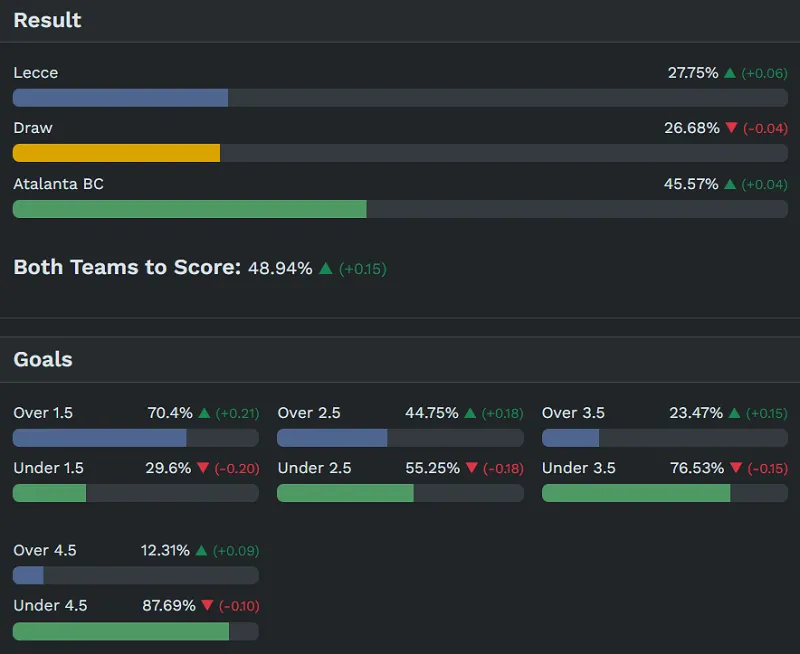The width and height of the screenshot is (800, 654).
Task: Click the up arrow next to Both Teams to Score
Action: tap(325, 268)
